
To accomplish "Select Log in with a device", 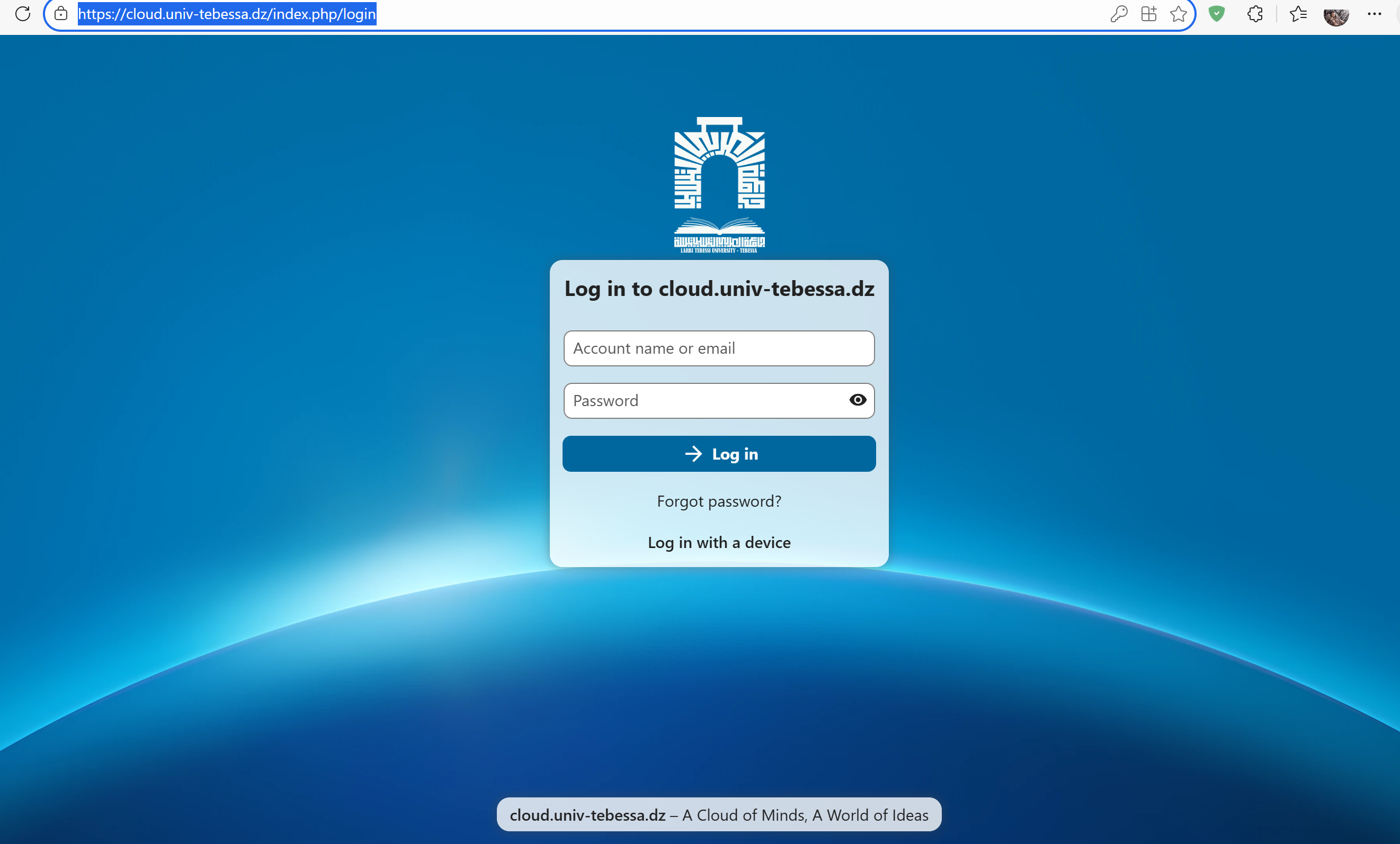I will [x=719, y=542].
